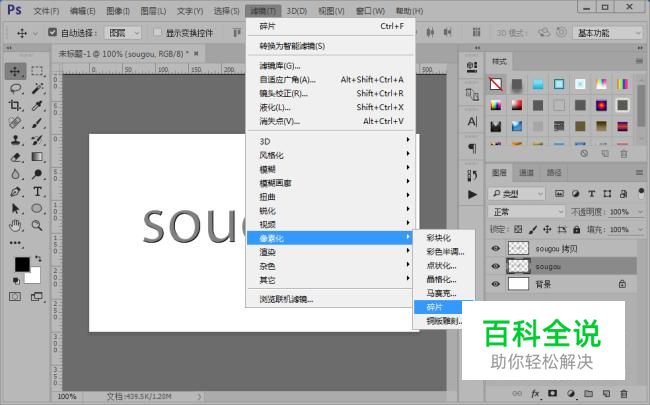The width and height of the screenshot is (650, 405).
Task: Click 浏览联机滤镜... entry
Action: (x=330, y=299)
